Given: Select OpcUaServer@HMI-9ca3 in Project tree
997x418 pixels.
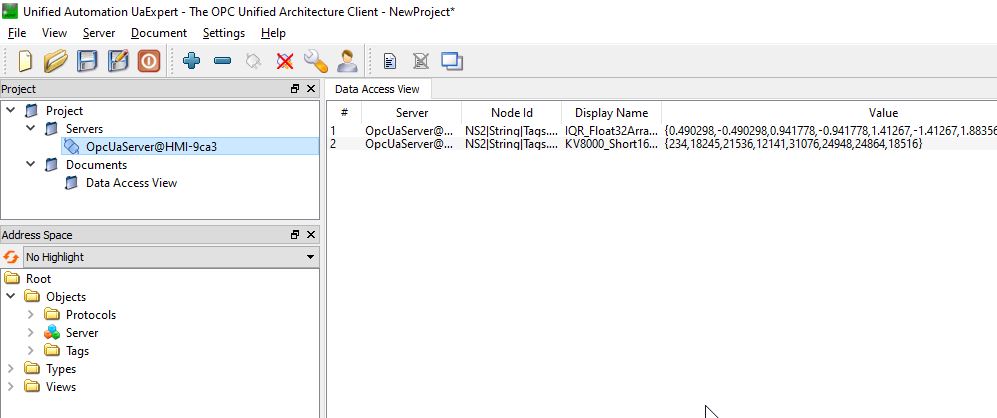Looking at the screenshot, I should (151, 147).
